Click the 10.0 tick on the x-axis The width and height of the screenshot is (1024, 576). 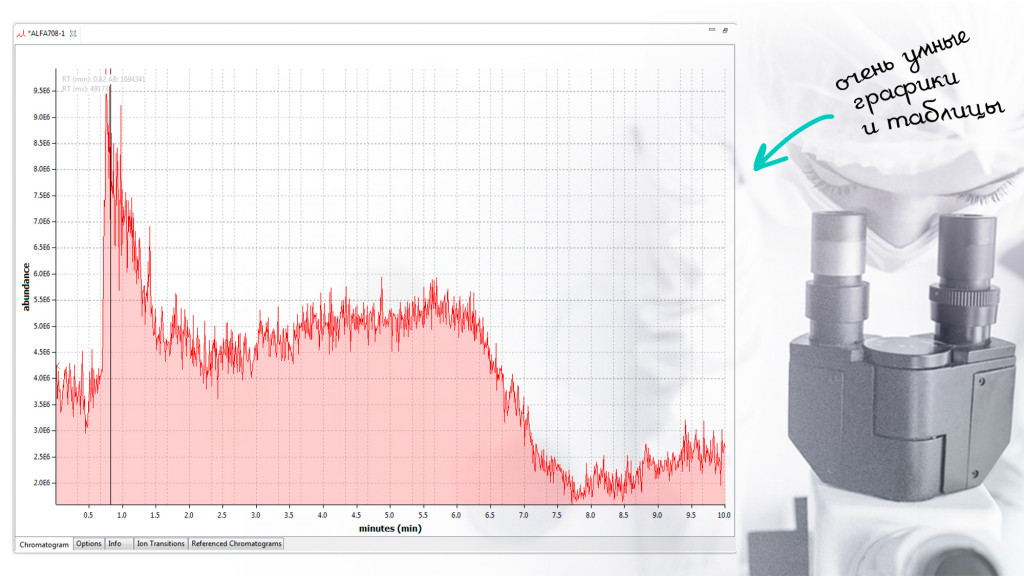723,515
